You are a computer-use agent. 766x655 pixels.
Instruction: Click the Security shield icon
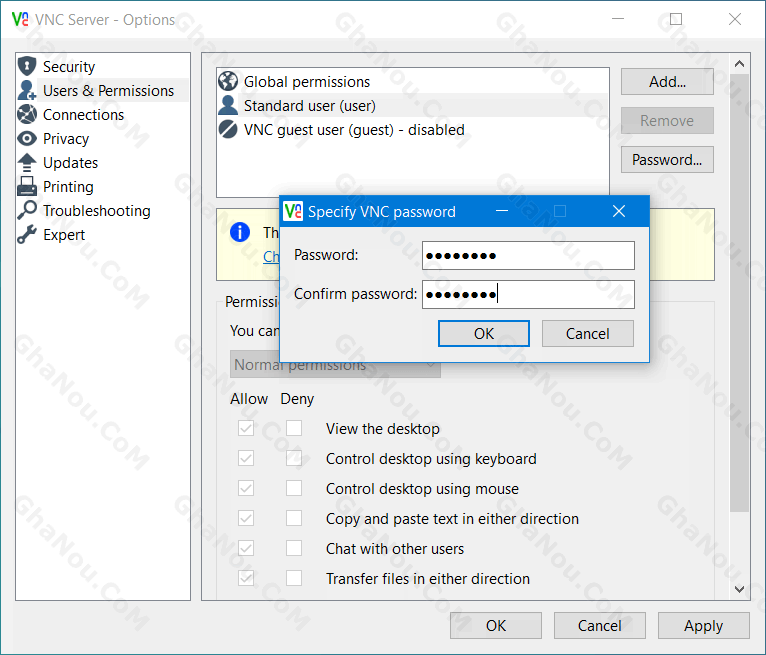coord(27,66)
